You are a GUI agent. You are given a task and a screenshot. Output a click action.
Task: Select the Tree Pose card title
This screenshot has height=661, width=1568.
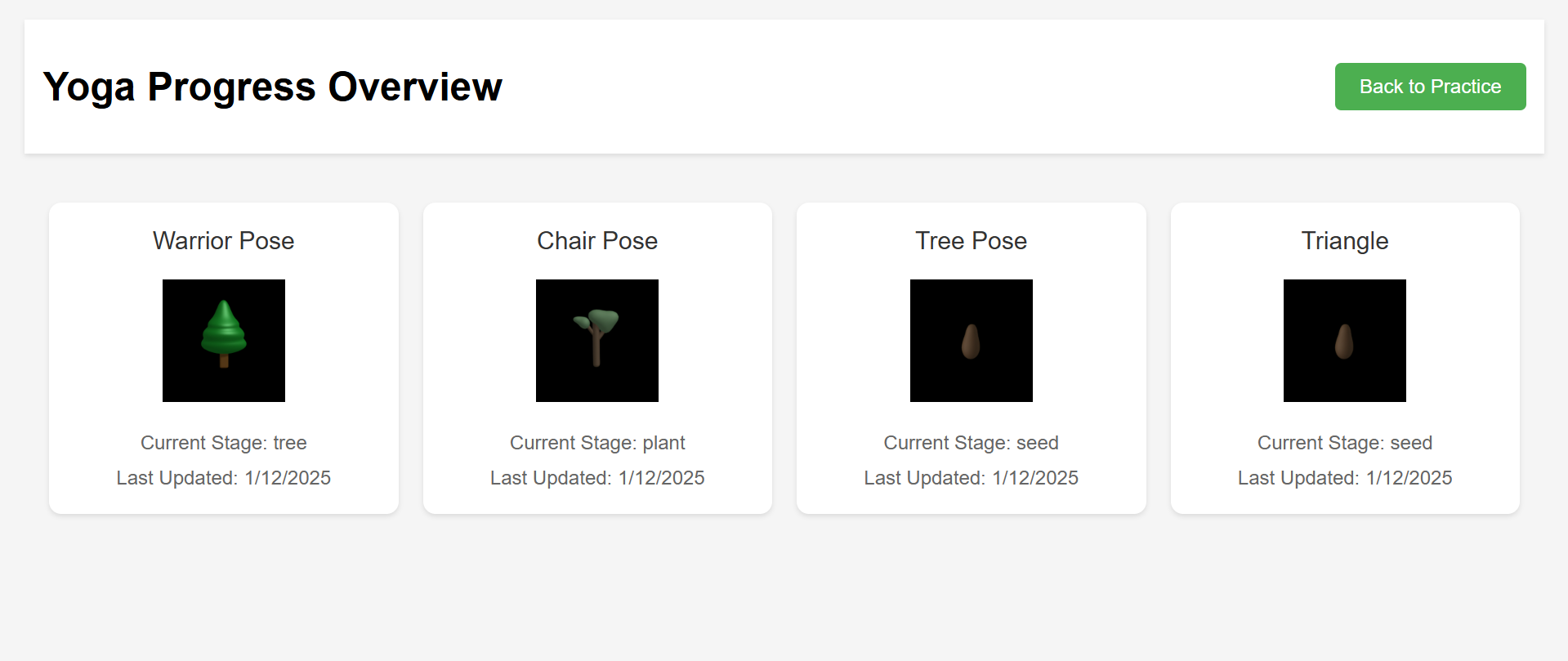coord(971,241)
